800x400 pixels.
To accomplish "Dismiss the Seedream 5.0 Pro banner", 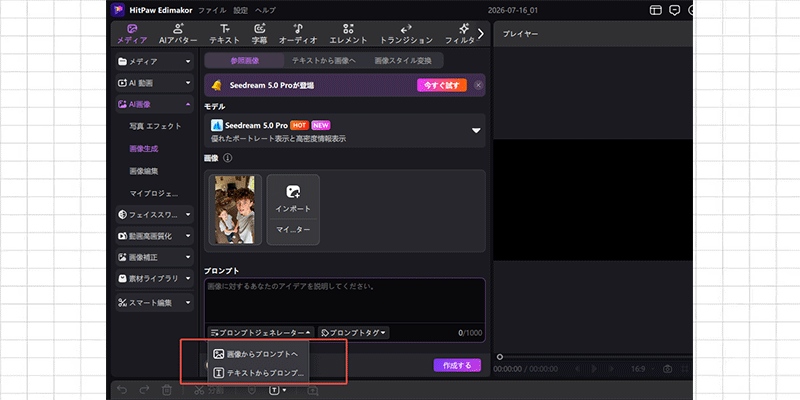I will click(478, 85).
